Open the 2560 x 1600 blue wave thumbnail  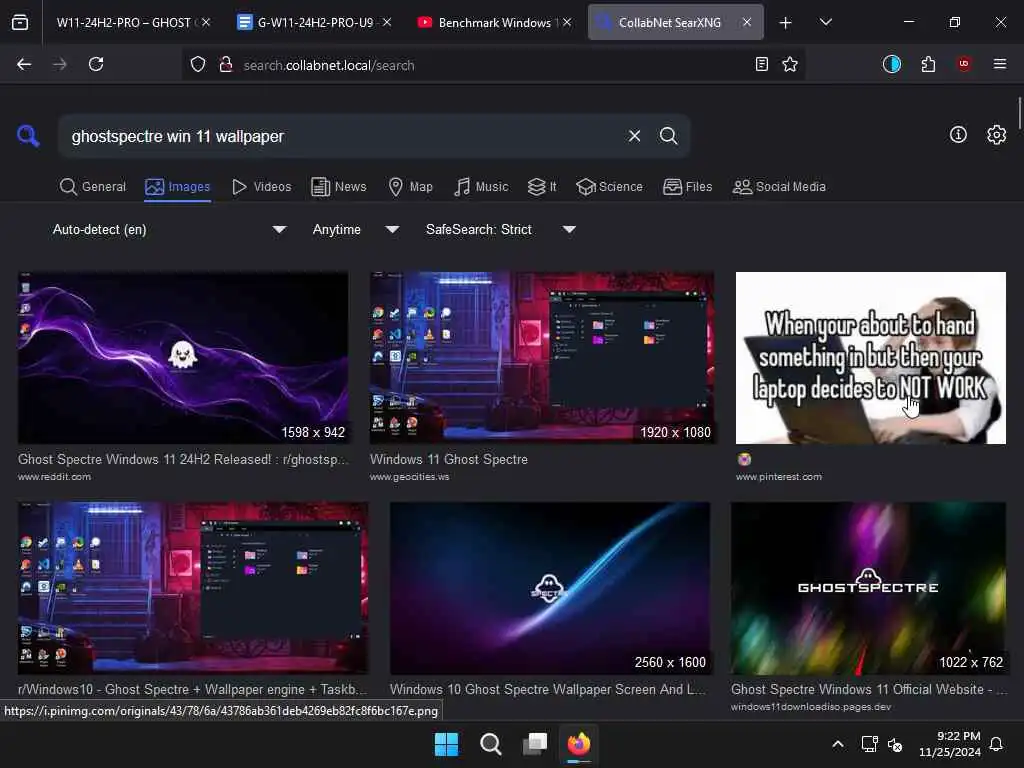(x=550, y=588)
